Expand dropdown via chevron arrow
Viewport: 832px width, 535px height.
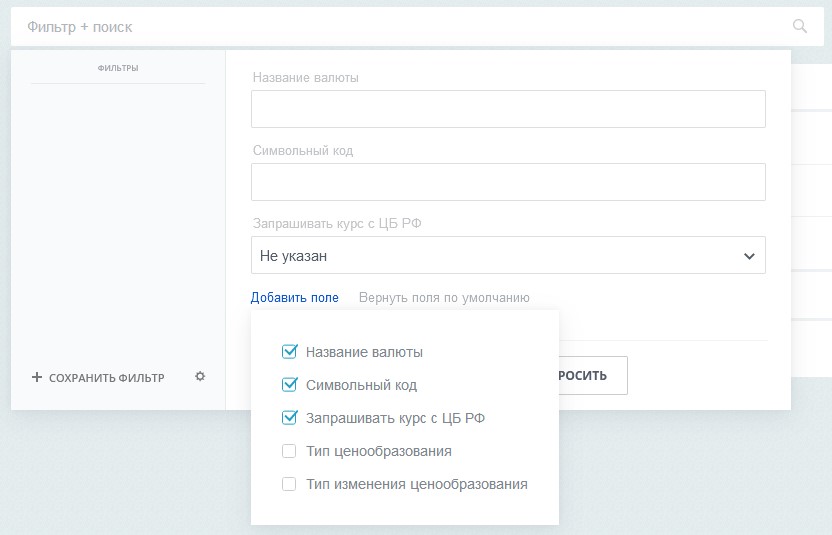point(749,256)
